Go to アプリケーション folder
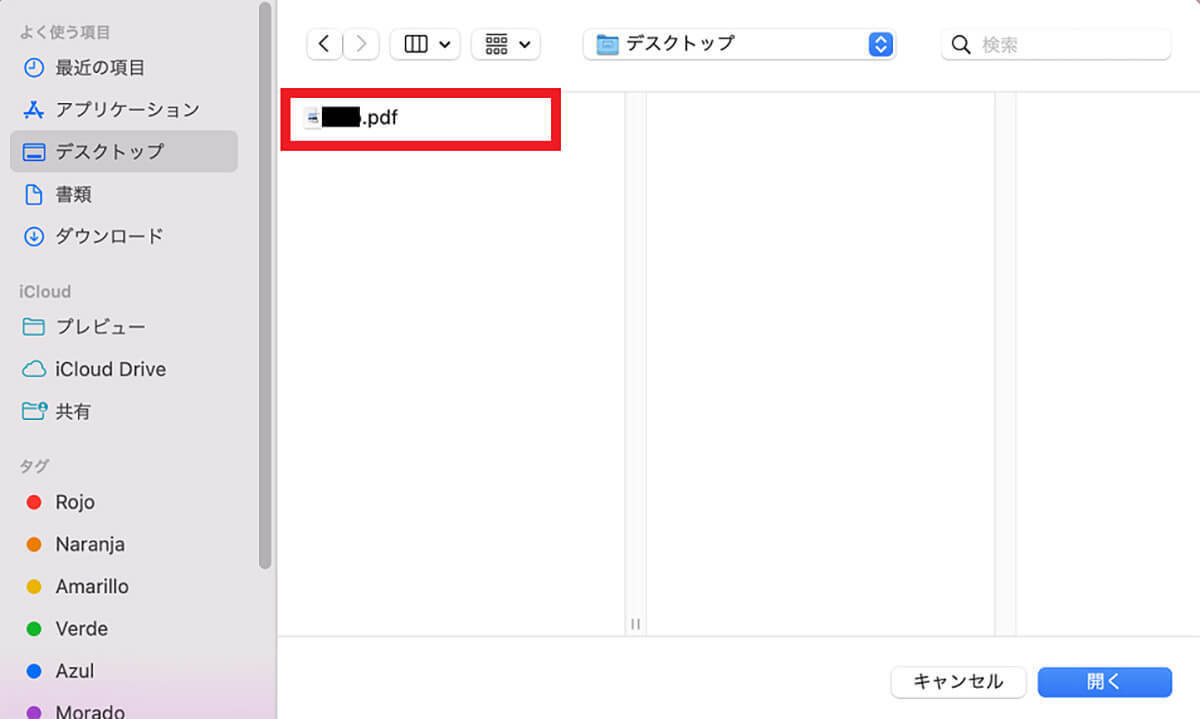 (x=127, y=110)
